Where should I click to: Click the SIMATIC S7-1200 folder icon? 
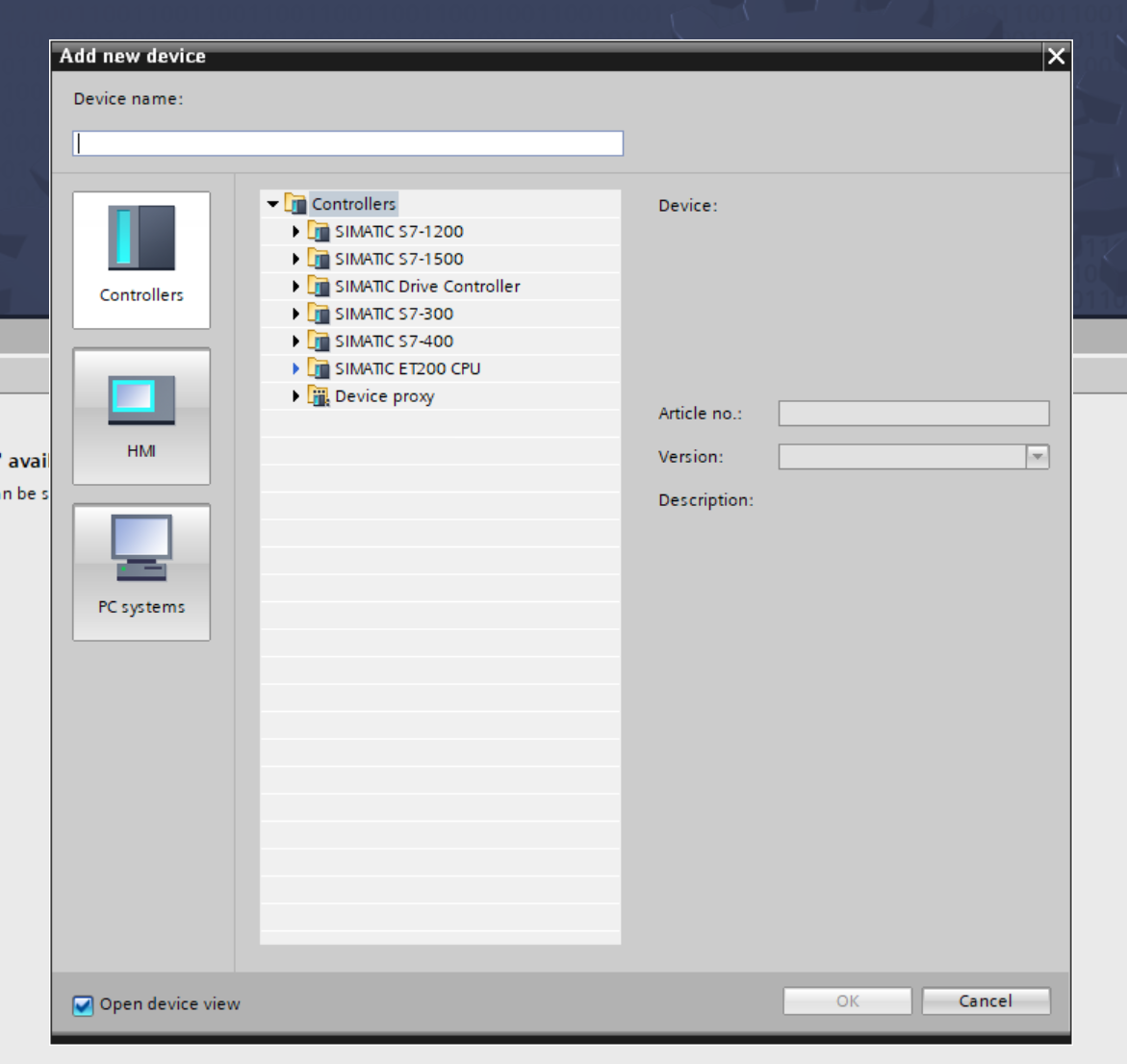pyautogui.click(x=319, y=231)
